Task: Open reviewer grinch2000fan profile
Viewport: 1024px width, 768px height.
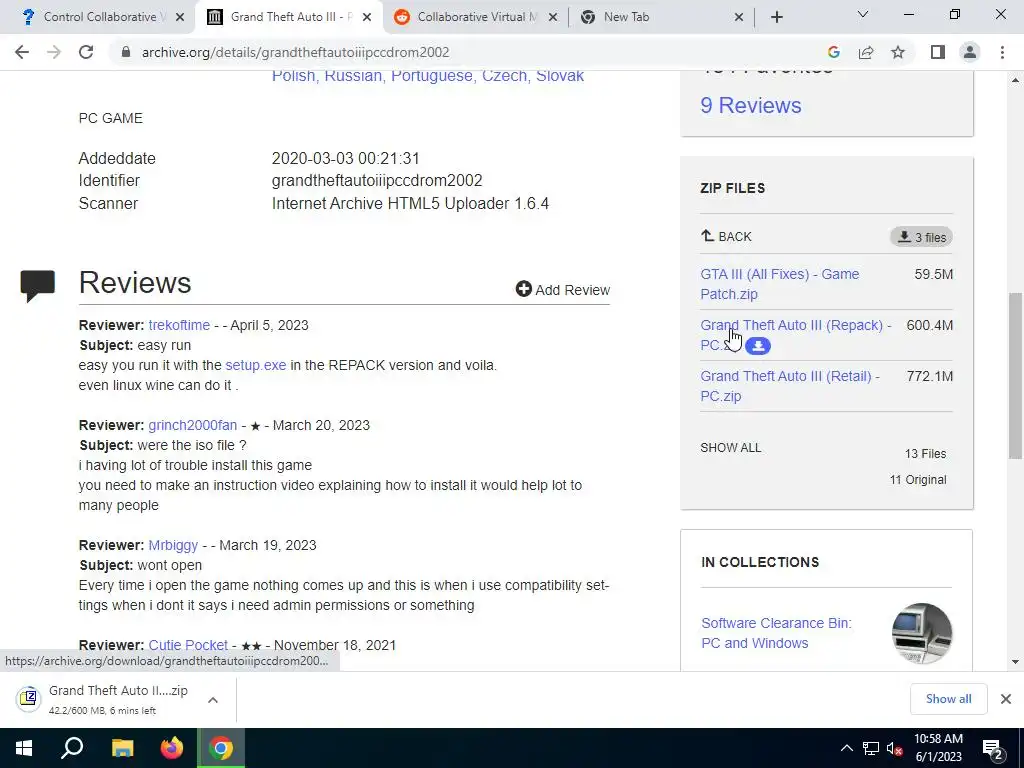Action: coord(193,425)
